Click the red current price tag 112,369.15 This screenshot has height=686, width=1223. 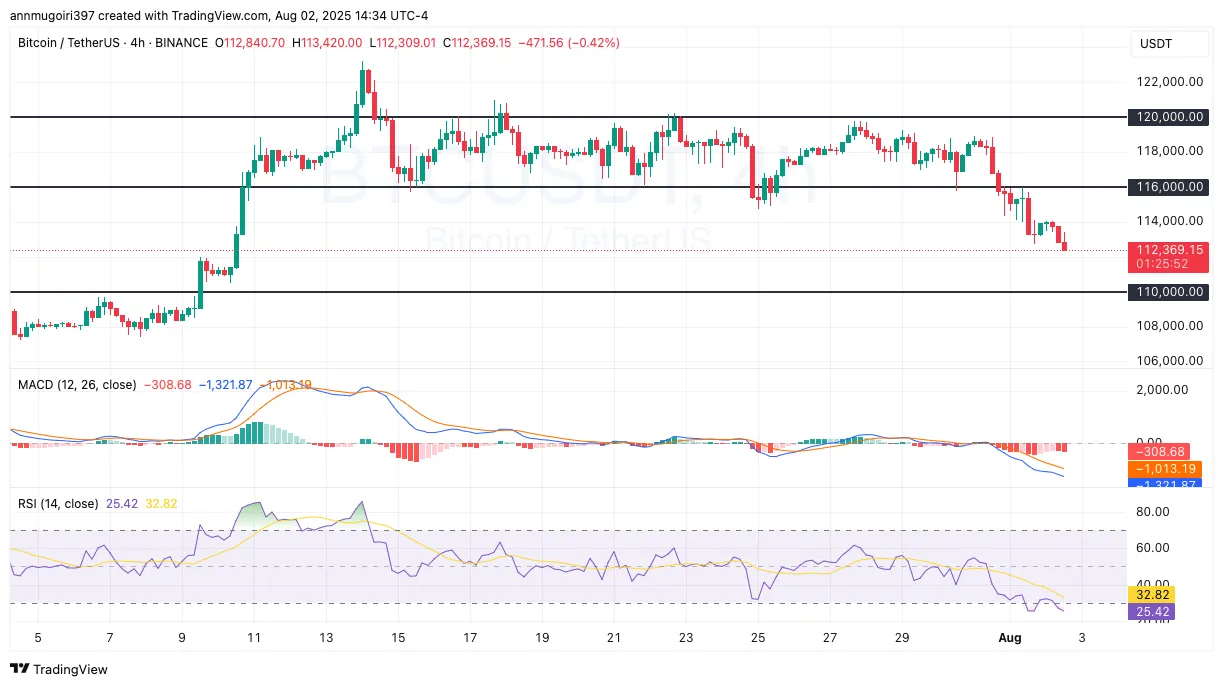click(x=1168, y=250)
